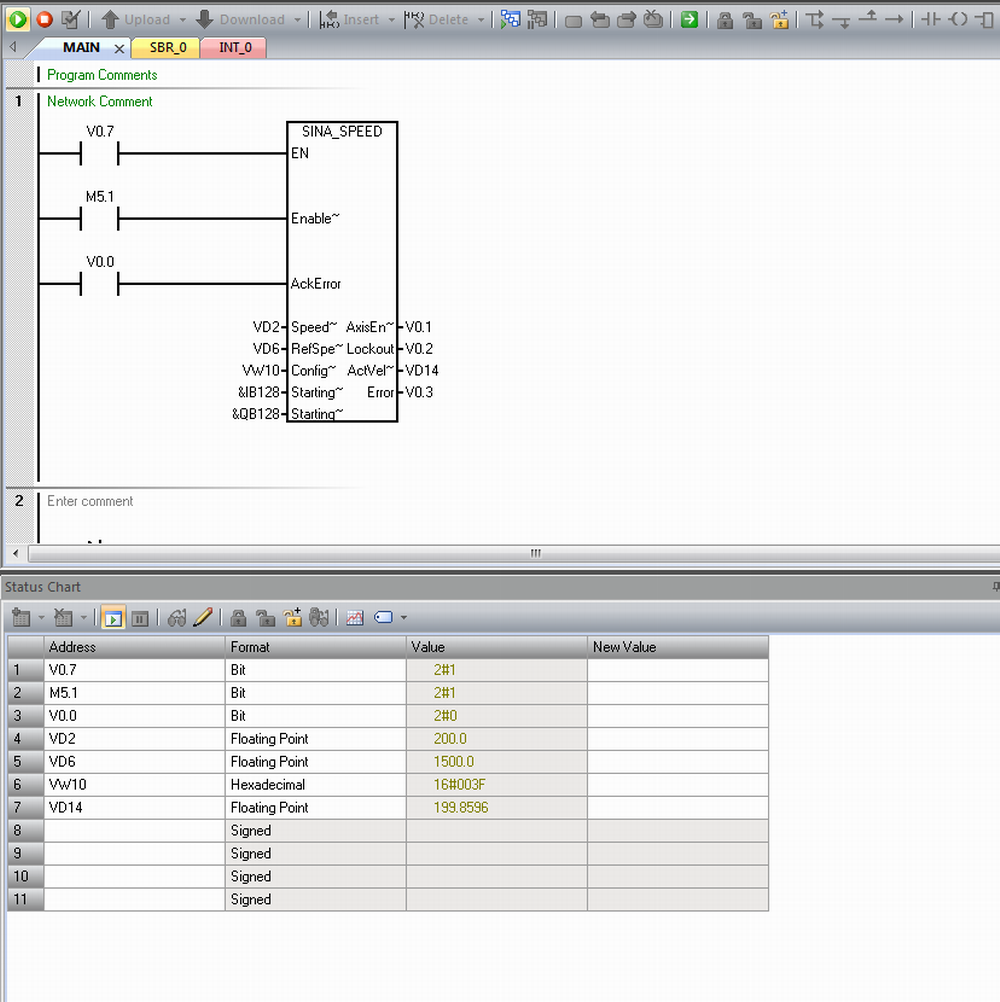
Task: Click the red STOP PLC button
Action: (x=44, y=19)
